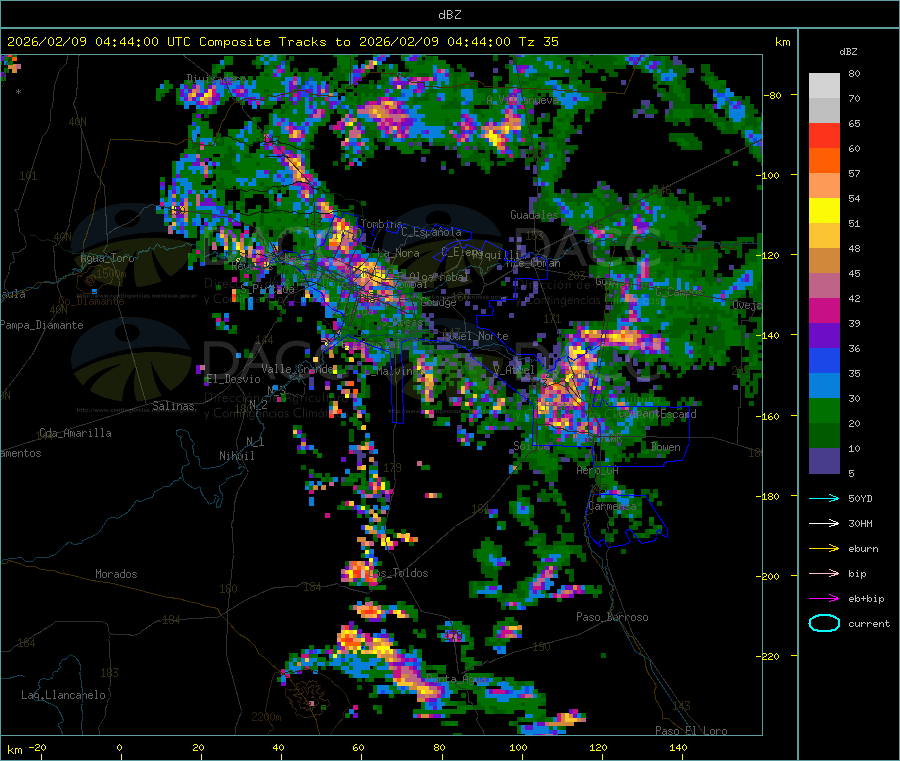Click the dBZ title at top

(x=449, y=15)
